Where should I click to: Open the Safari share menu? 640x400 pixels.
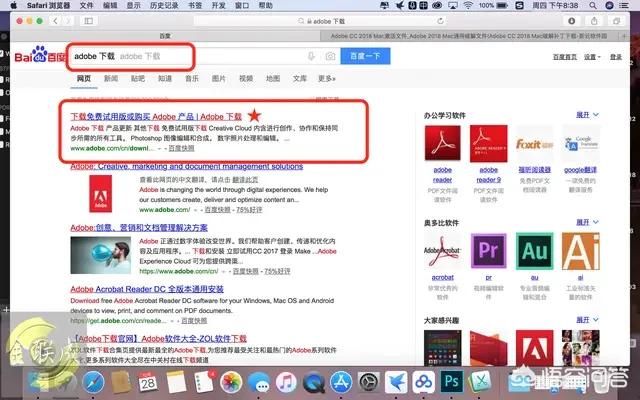594,21
